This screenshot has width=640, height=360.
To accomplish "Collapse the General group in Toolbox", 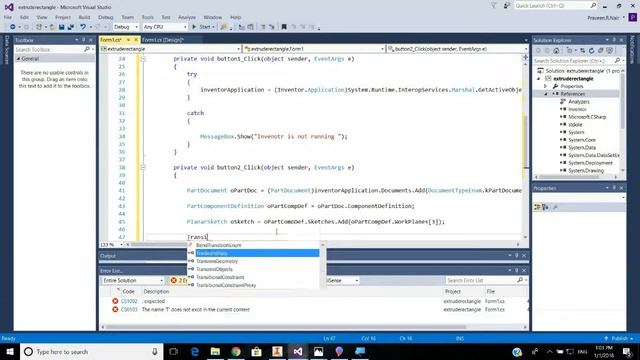I will coord(18,59).
